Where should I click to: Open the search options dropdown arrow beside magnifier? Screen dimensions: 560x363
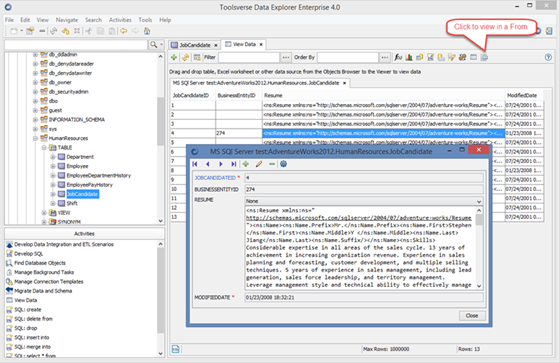[161, 44]
